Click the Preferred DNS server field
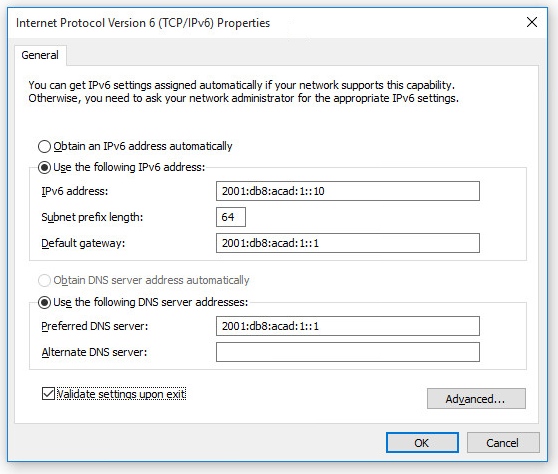Image resolution: width=558 pixels, height=474 pixels. (348, 326)
